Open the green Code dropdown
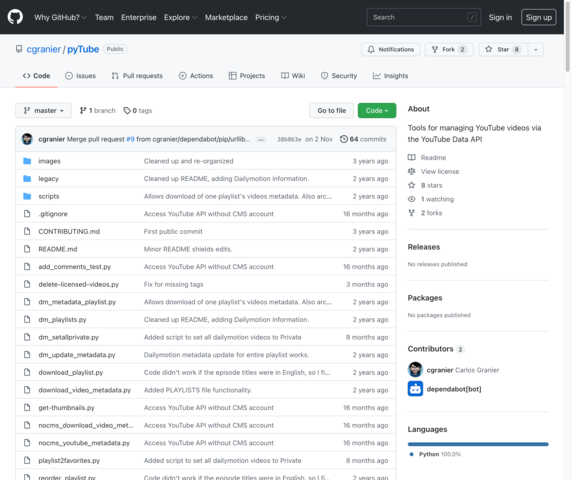Image resolution: width=571 pixels, height=480 pixels. pos(377,110)
